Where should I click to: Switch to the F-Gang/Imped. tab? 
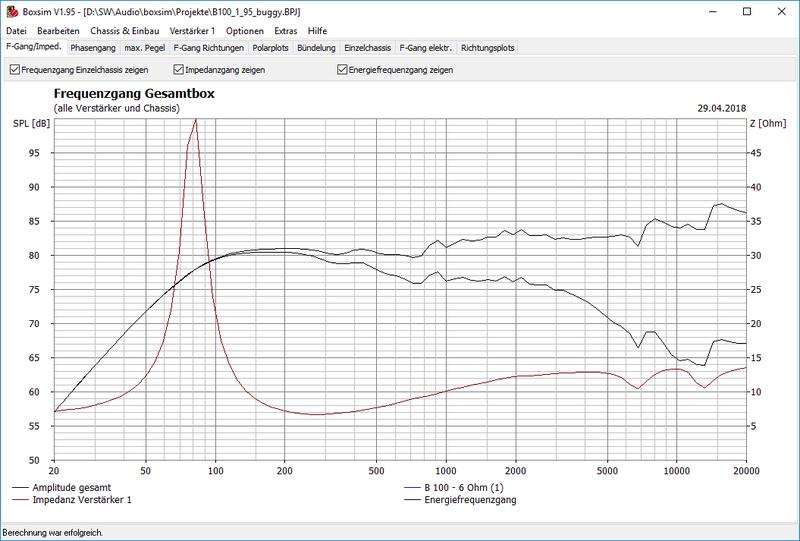coord(34,46)
